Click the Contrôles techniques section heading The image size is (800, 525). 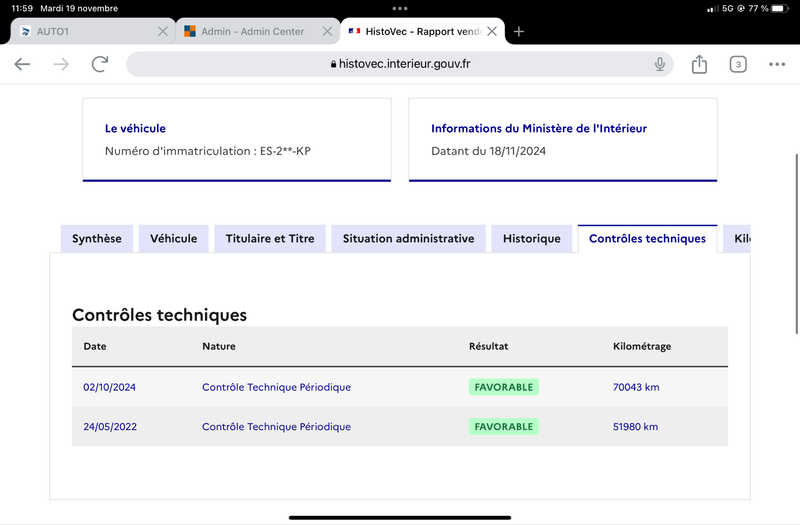click(159, 315)
